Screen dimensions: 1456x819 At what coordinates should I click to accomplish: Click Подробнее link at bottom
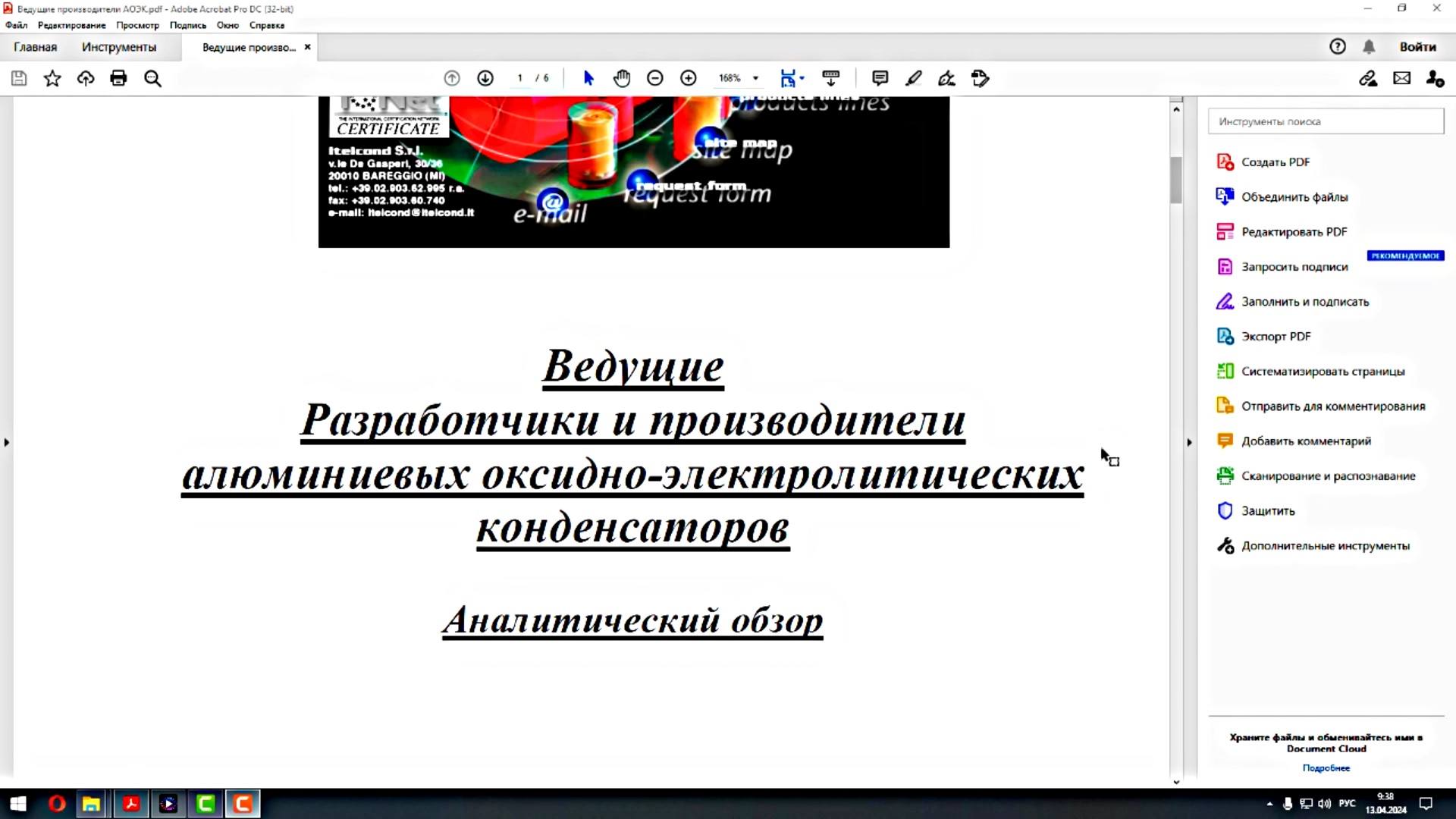[x=1326, y=768]
